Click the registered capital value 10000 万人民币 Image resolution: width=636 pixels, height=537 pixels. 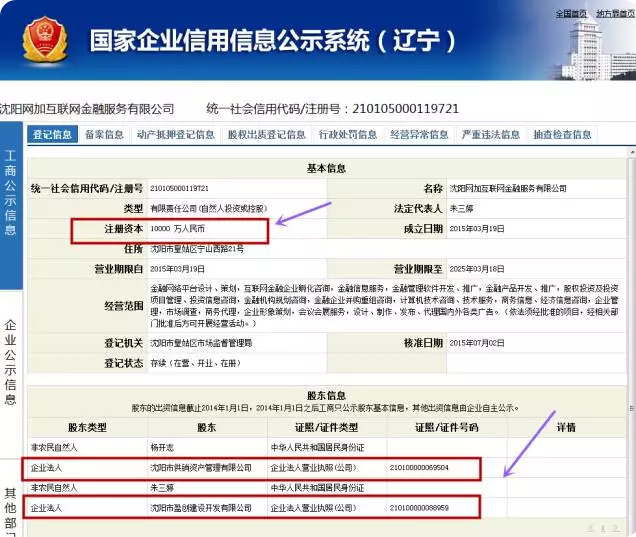click(177, 229)
